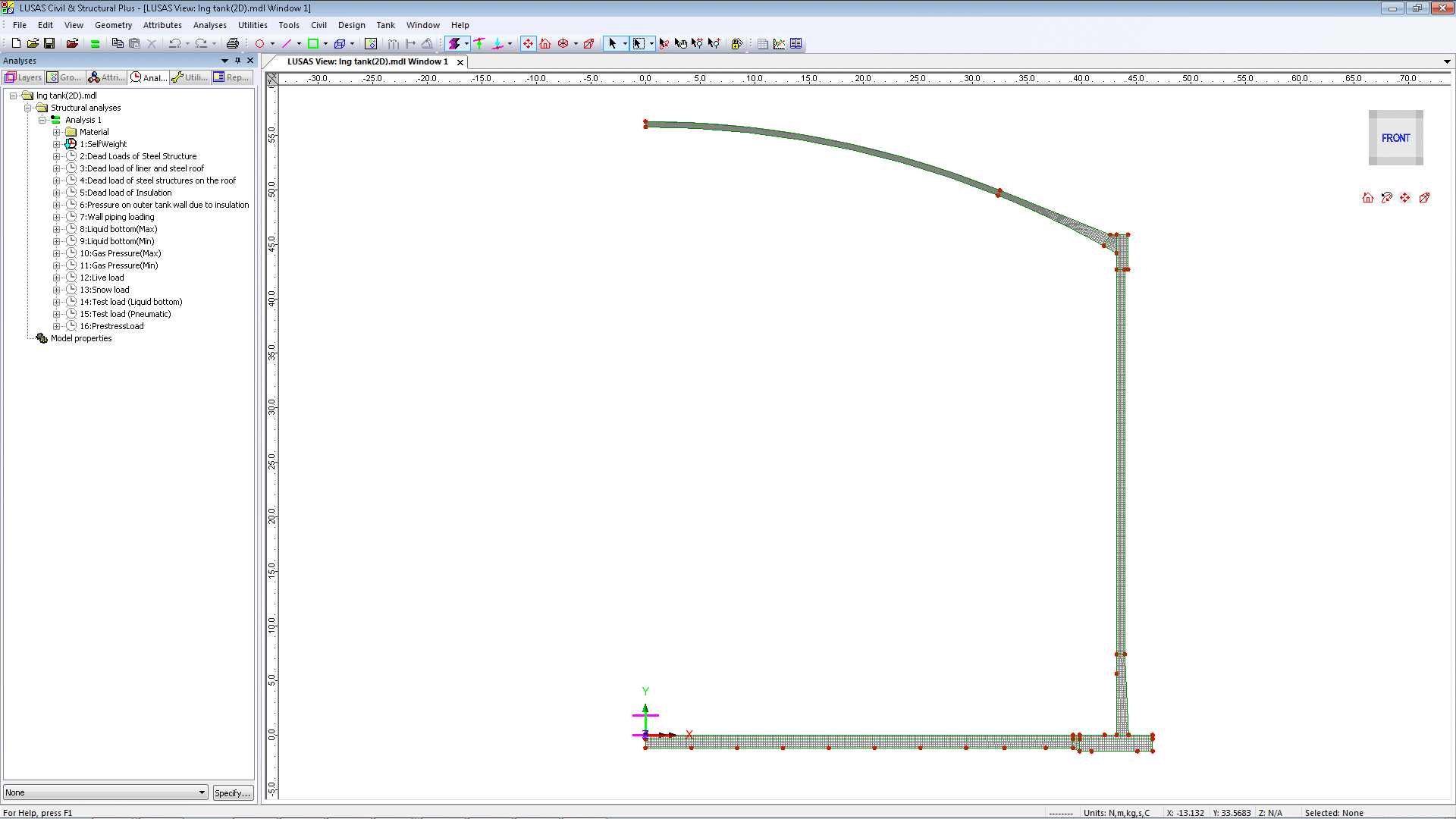
Task: Open the Attributes menu
Action: tap(162, 25)
